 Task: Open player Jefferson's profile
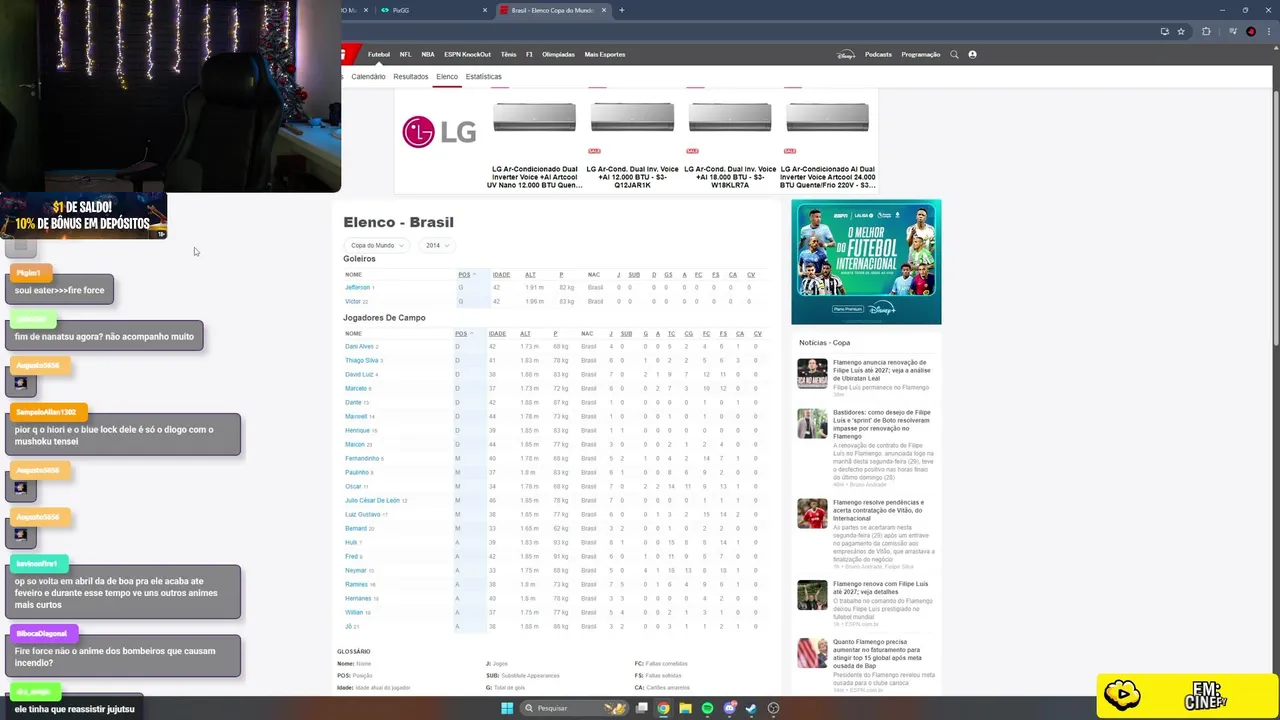pyautogui.click(x=357, y=287)
